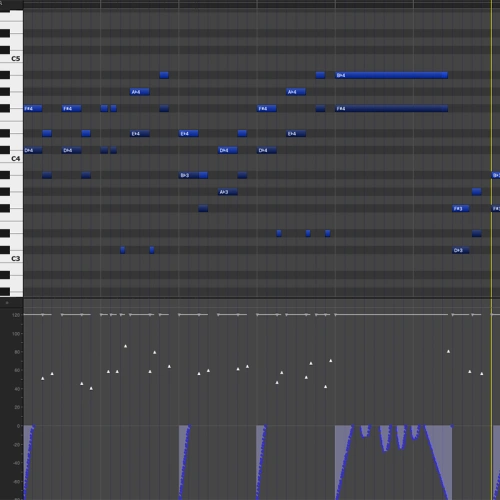Select the first A♭4 note
Image resolution: width=500 pixels, height=500 pixels.
tap(140, 92)
